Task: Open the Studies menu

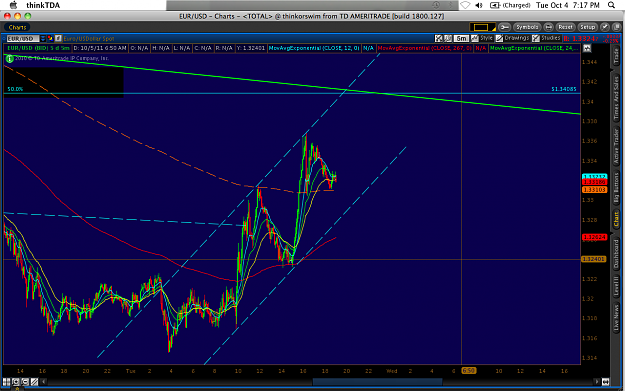Action: [546, 38]
